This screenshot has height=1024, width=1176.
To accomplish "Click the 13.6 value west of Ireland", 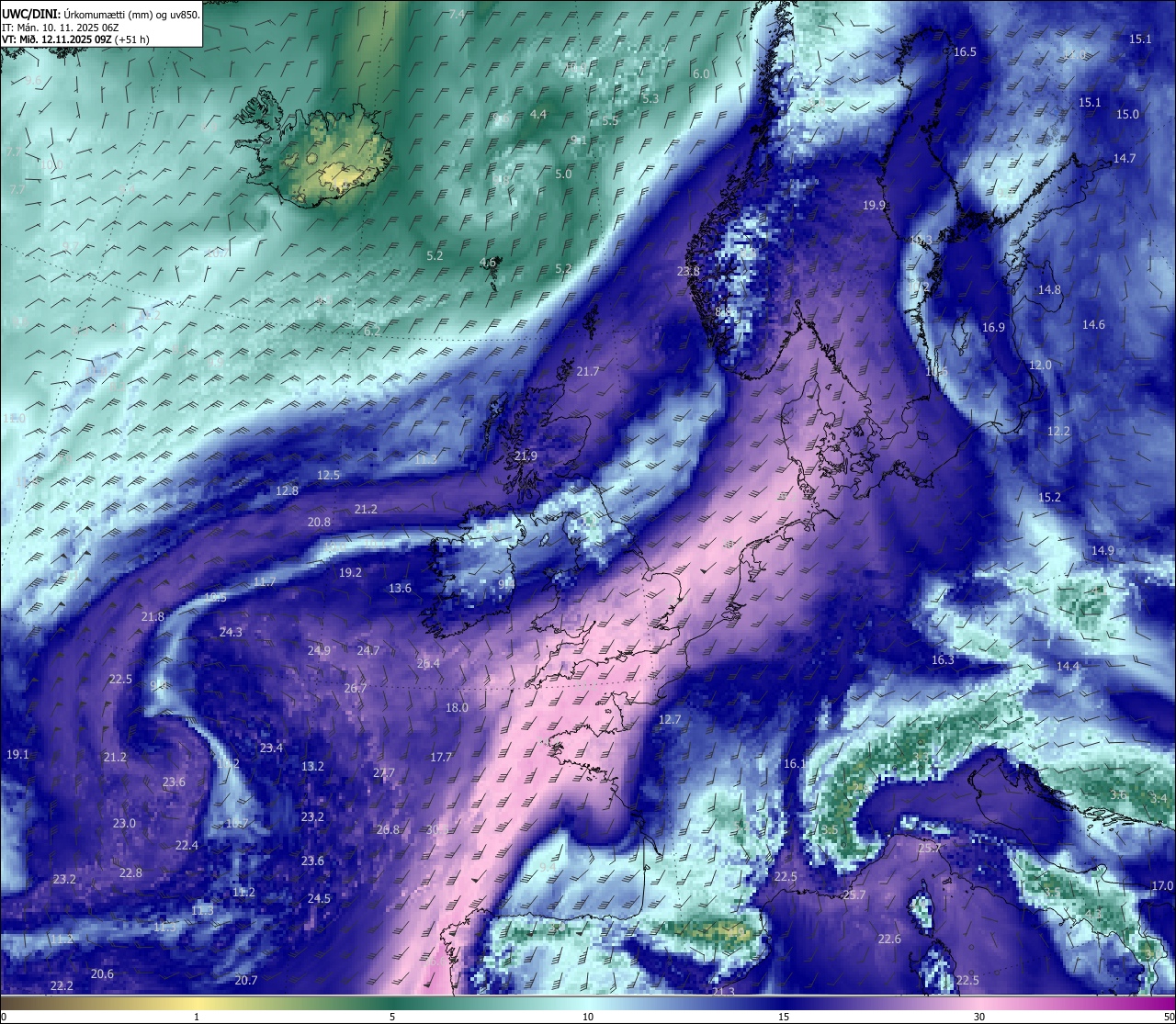I will tap(400, 589).
